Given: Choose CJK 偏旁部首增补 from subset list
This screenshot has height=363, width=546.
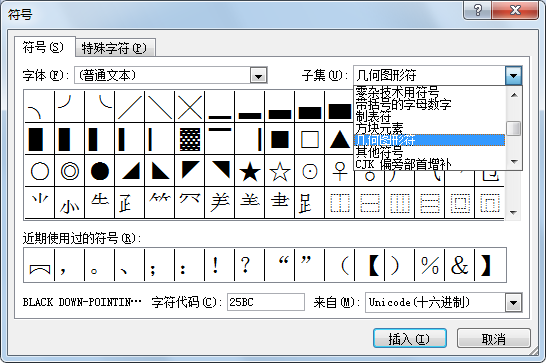Looking at the screenshot, I should point(429,164).
